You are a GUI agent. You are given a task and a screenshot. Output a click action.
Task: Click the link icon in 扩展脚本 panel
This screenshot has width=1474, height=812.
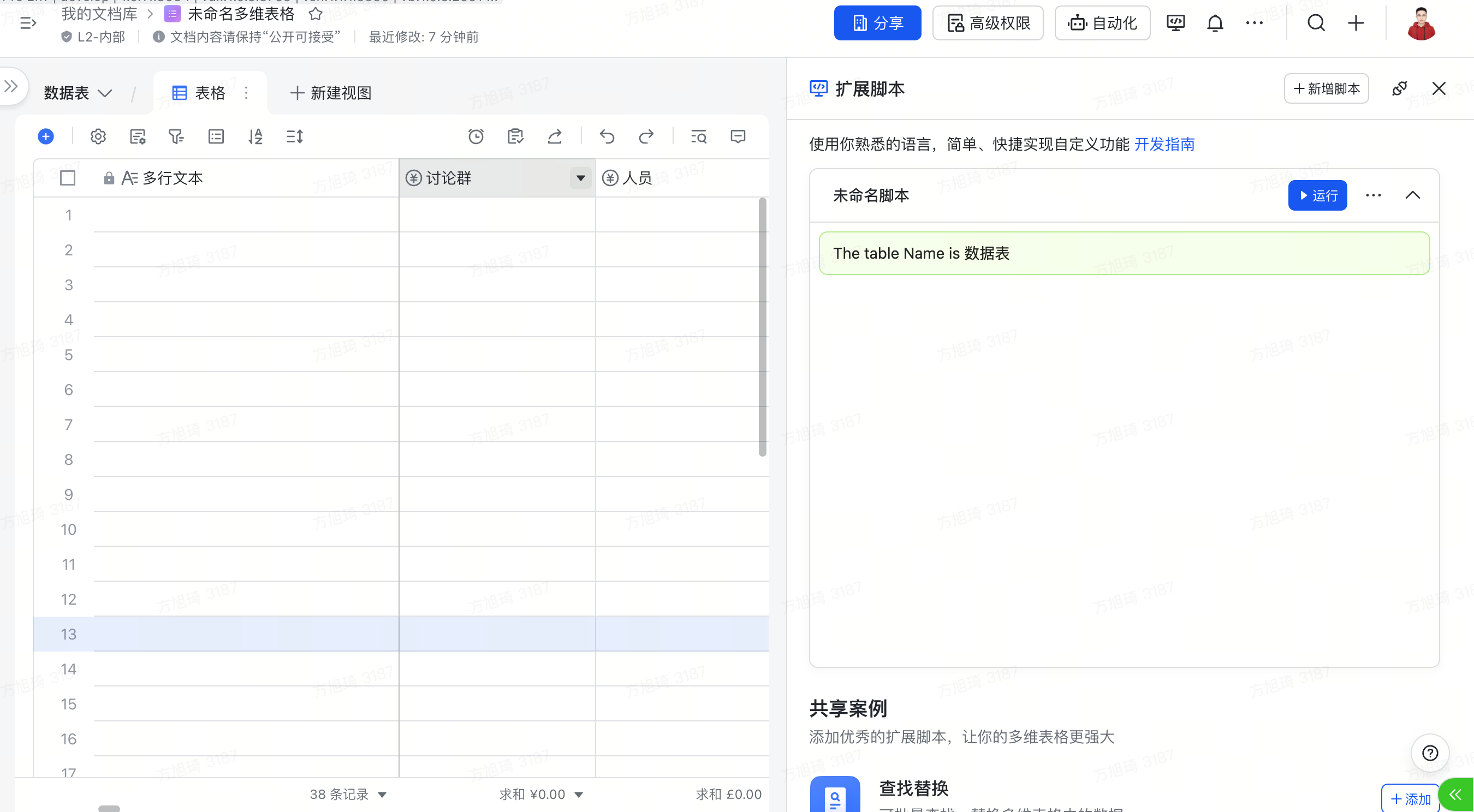[x=1400, y=88]
